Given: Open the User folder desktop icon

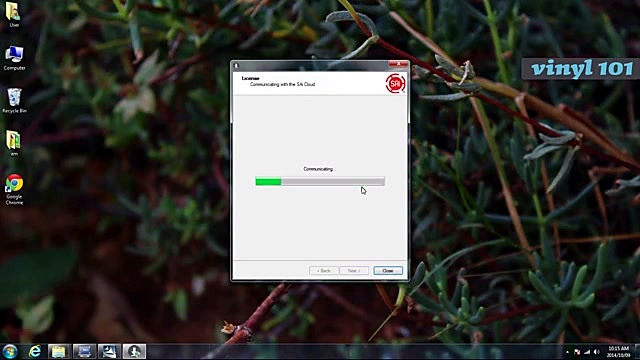Looking at the screenshot, I should point(13,14).
